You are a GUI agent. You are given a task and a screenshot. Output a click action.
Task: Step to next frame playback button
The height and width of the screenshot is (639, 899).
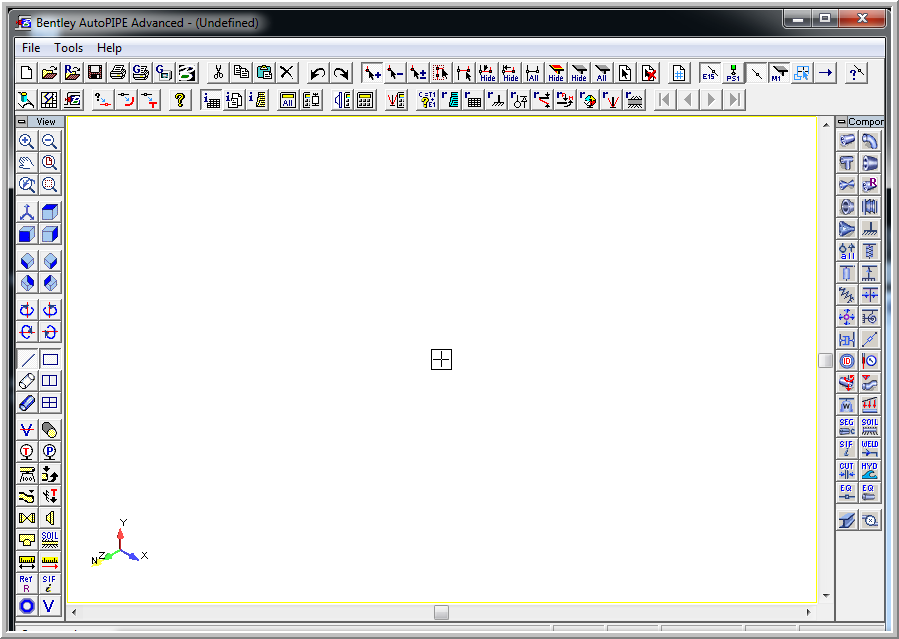(711, 100)
